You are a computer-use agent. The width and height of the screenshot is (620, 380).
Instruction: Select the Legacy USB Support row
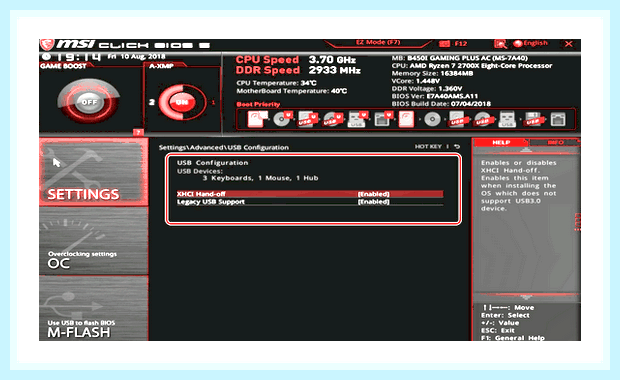coord(310,202)
